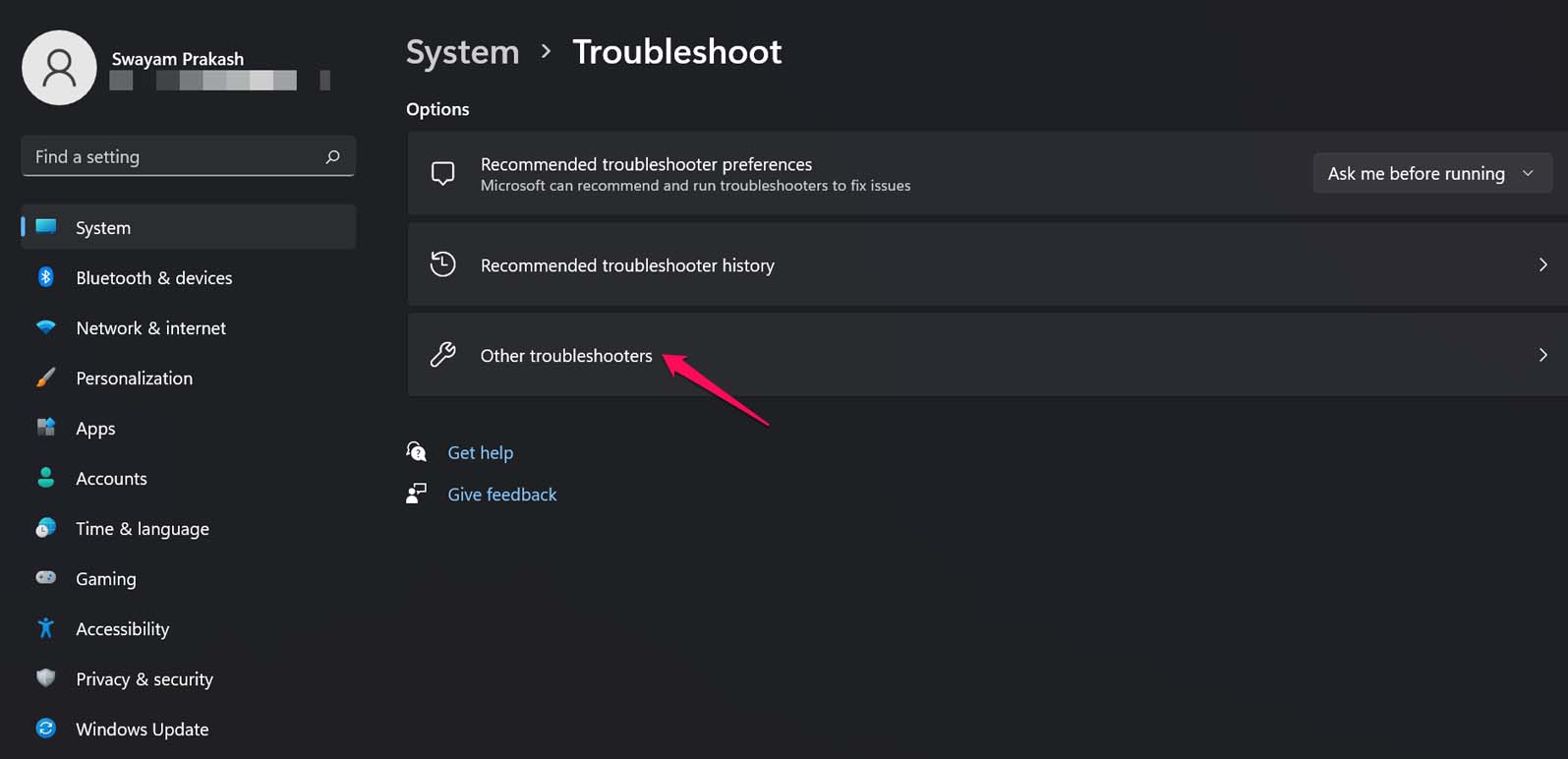Expand Recommended troubleshooter history chevron
This screenshot has height=759, width=1568.
click(x=1542, y=264)
